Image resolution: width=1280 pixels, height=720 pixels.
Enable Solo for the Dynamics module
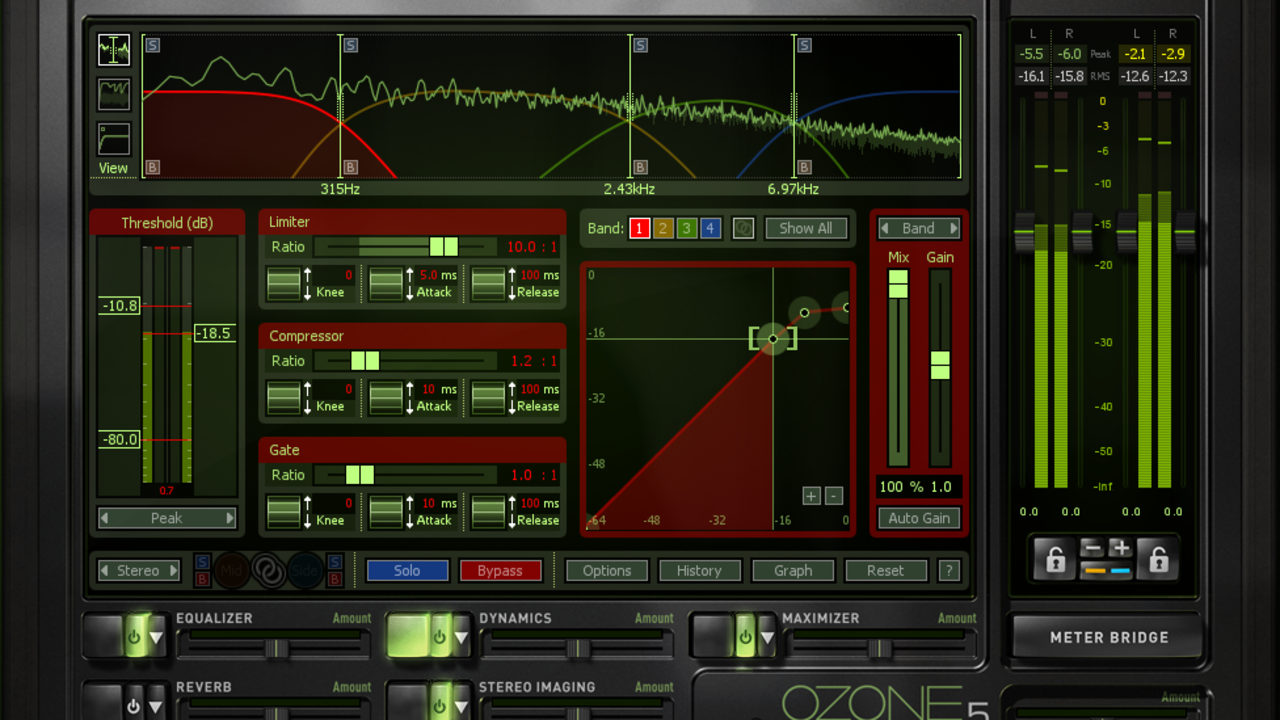[407, 571]
